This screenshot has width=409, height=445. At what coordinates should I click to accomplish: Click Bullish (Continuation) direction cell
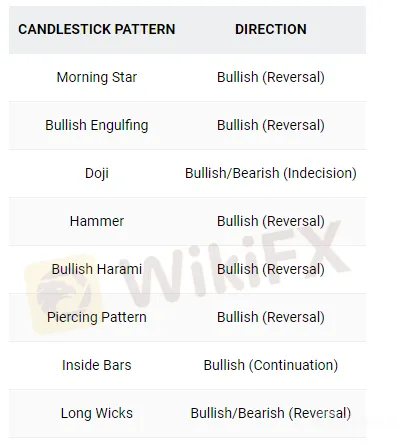tap(271, 365)
